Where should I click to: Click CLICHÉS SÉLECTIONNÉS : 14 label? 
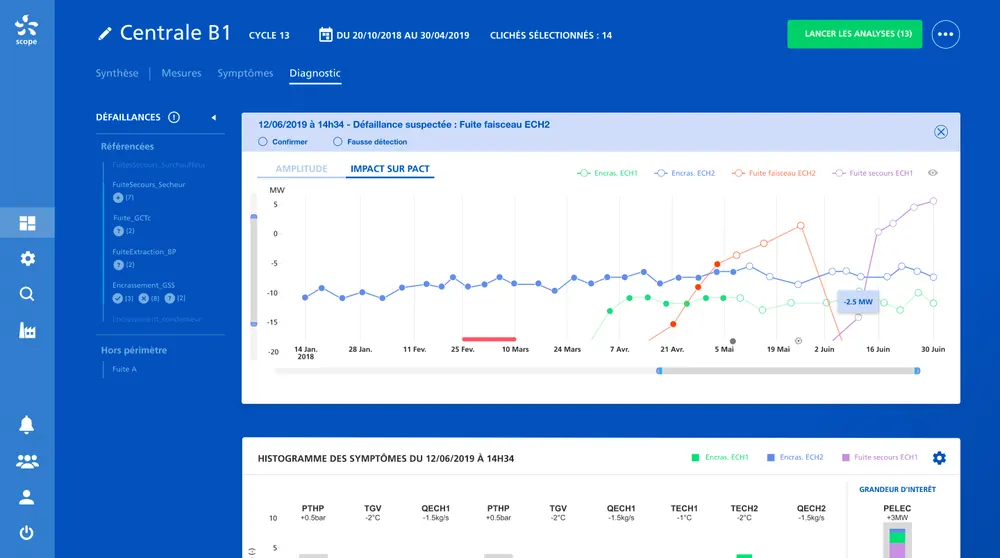tap(550, 36)
